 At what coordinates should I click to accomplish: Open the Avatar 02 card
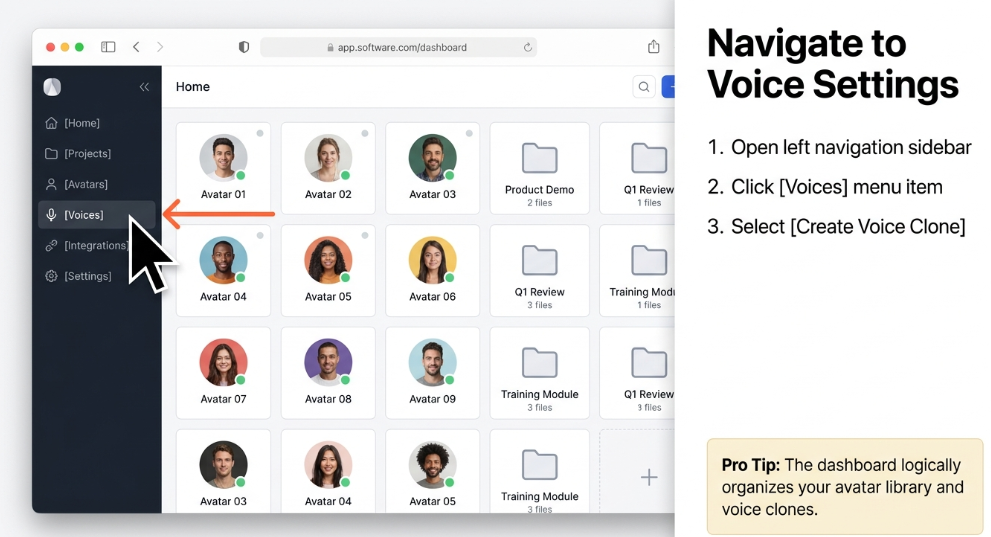pyautogui.click(x=328, y=168)
